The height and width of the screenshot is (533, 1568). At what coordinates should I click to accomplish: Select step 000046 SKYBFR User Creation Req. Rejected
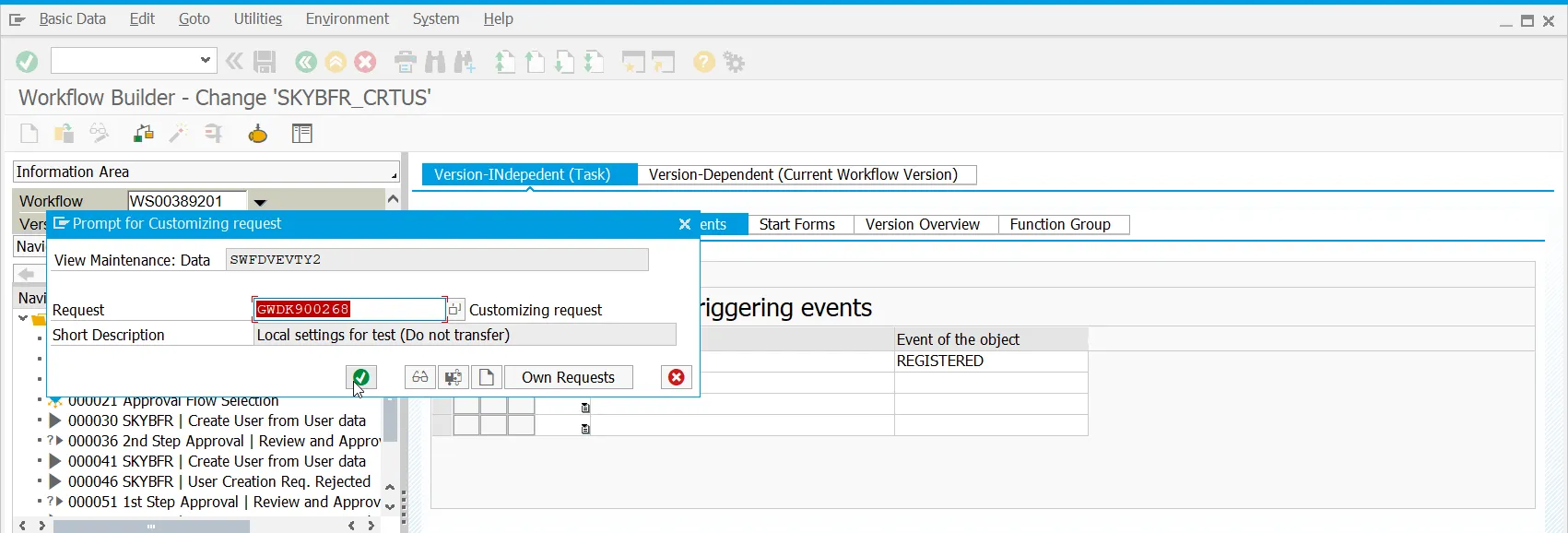(x=219, y=481)
